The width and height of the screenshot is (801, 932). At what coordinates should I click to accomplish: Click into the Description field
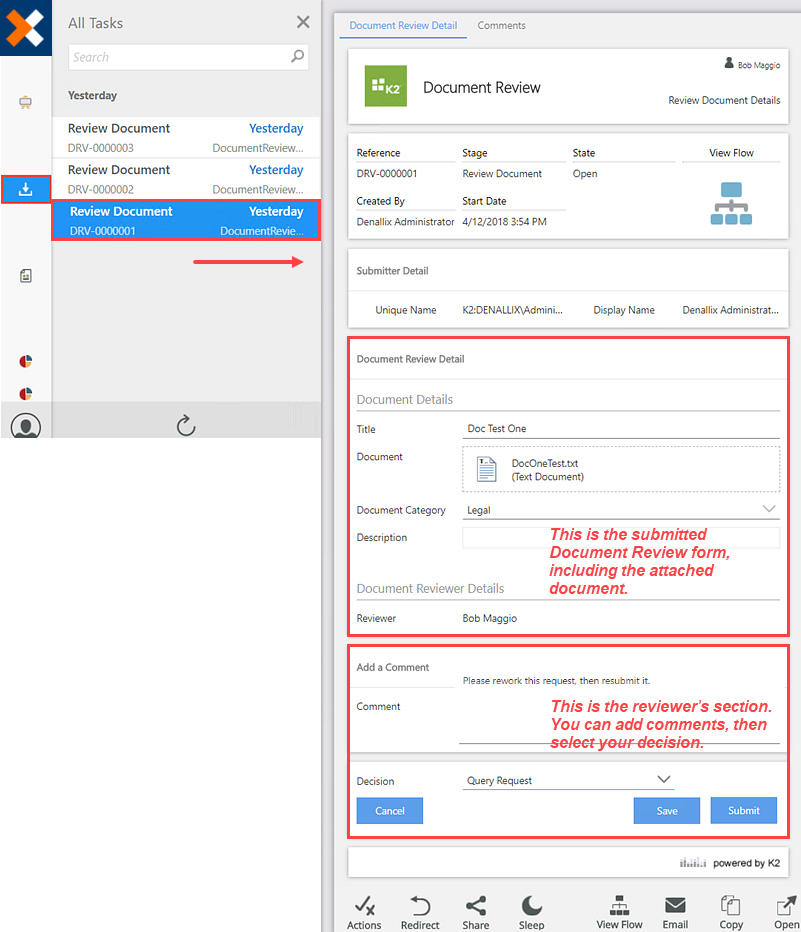pyautogui.click(x=621, y=537)
